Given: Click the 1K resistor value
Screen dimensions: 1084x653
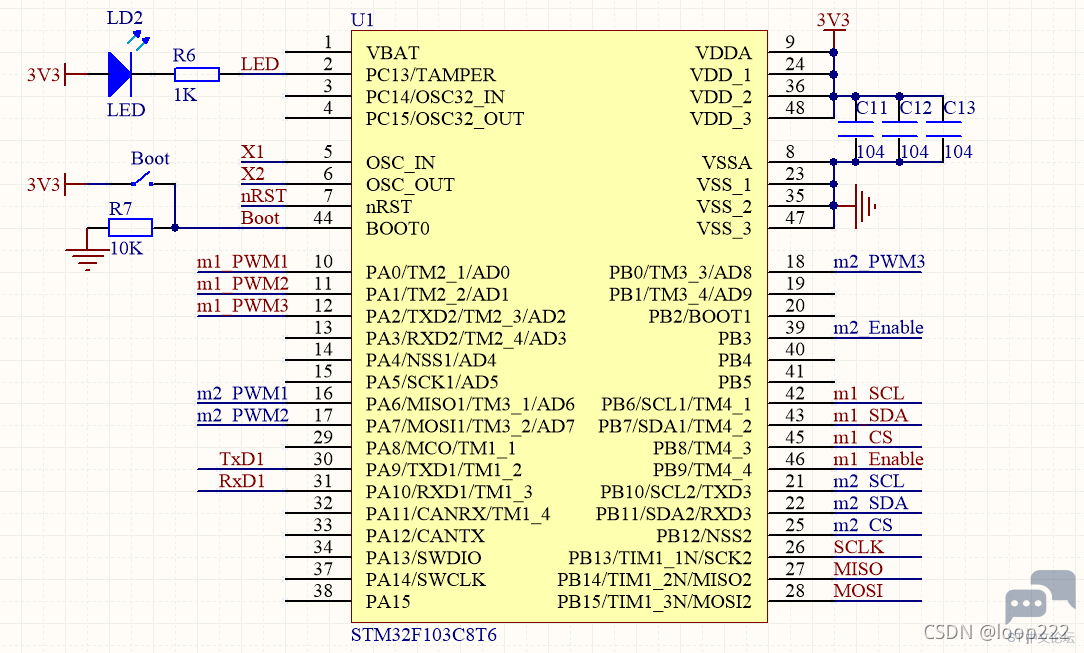Looking at the screenshot, I should coord(185,95).
